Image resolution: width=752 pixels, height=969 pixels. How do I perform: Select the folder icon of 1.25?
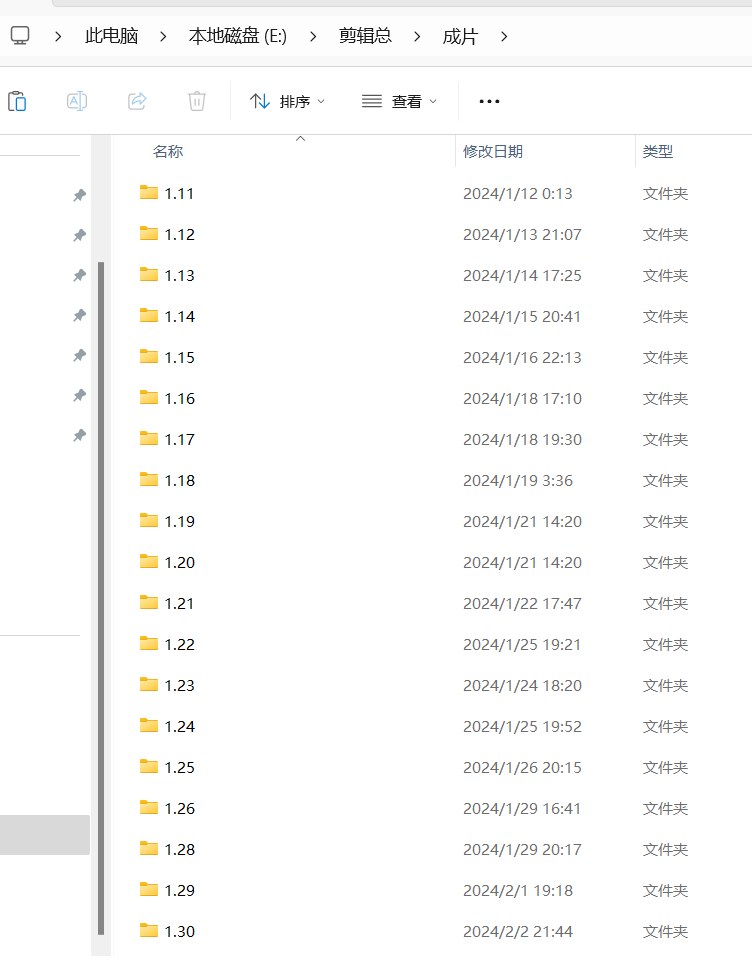[148, 766]
